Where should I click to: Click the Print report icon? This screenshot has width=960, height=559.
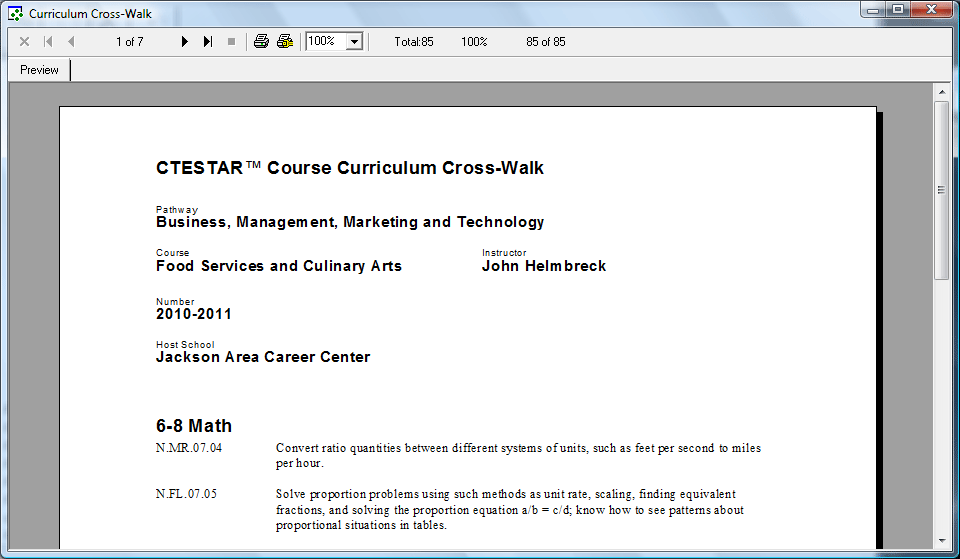[261, 42]
